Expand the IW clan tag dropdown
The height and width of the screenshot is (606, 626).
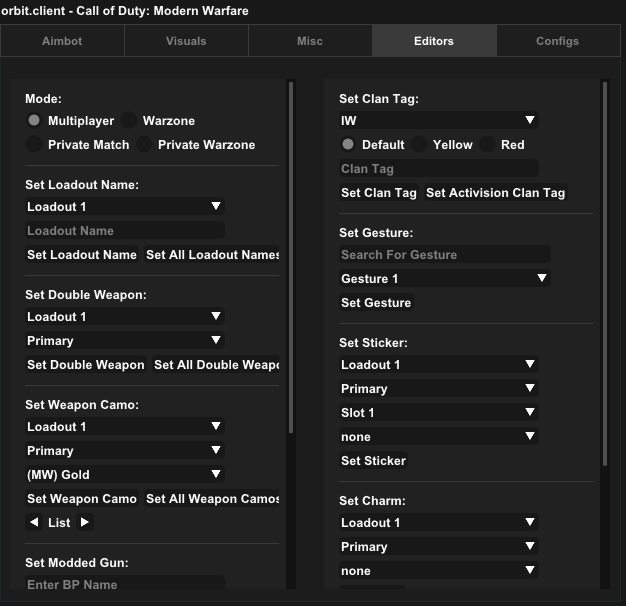[438, 121]
